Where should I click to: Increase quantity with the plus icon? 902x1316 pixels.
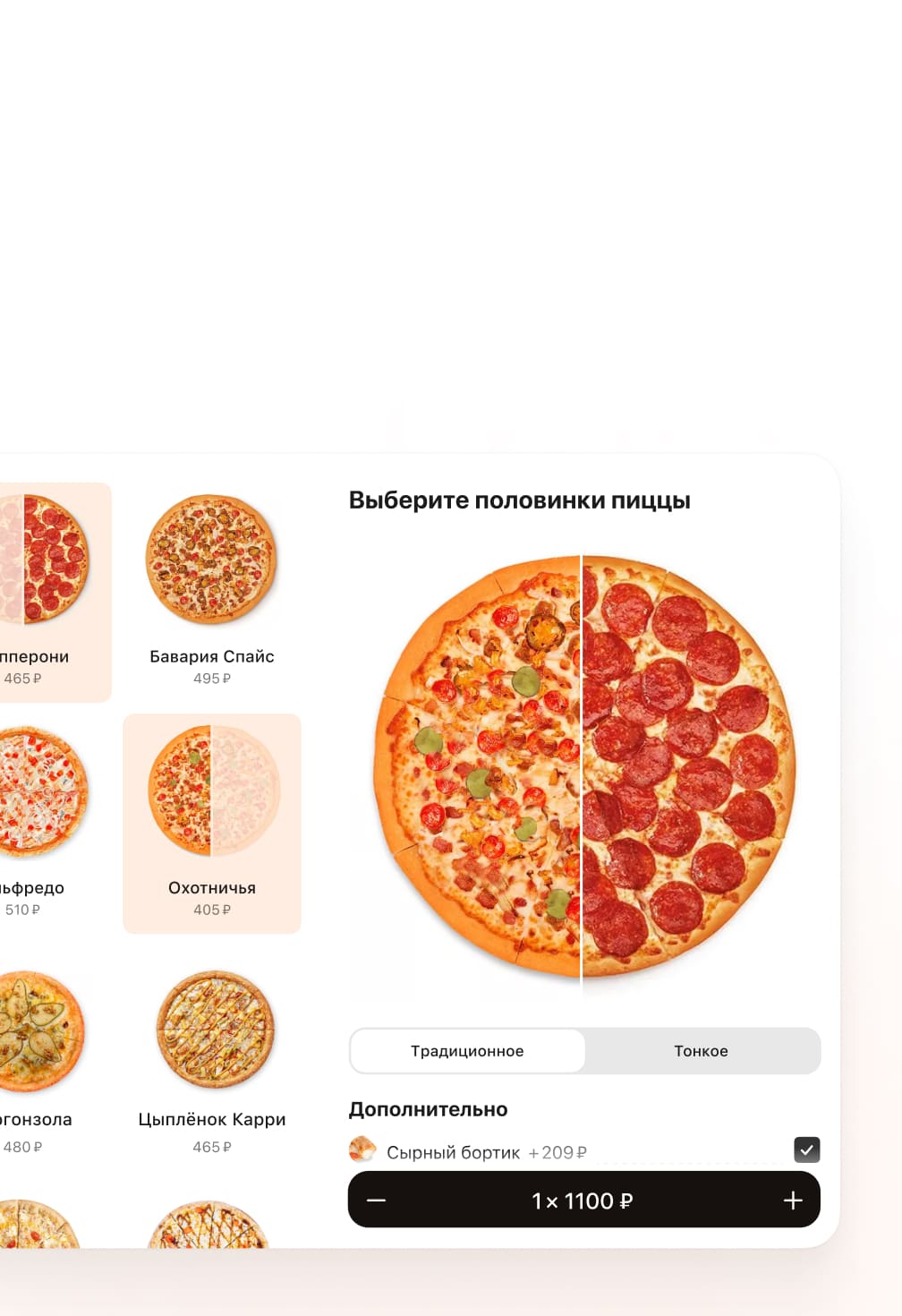[x=793, y=1200]
